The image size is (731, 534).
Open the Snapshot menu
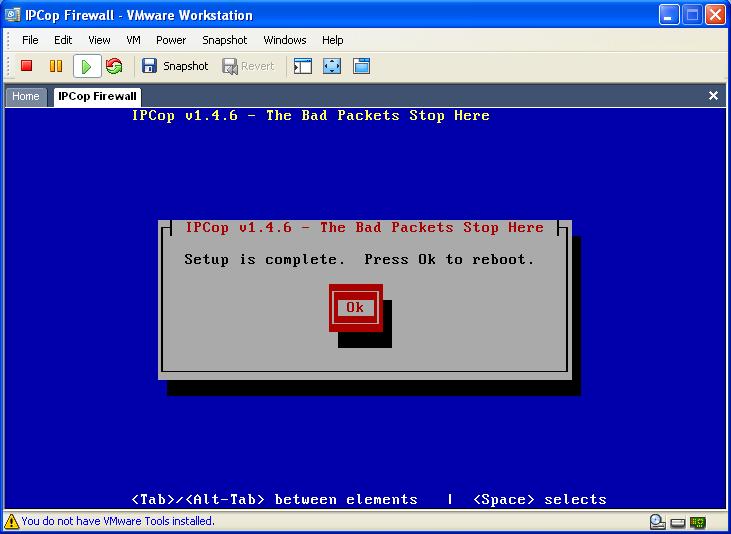(225, 40)
